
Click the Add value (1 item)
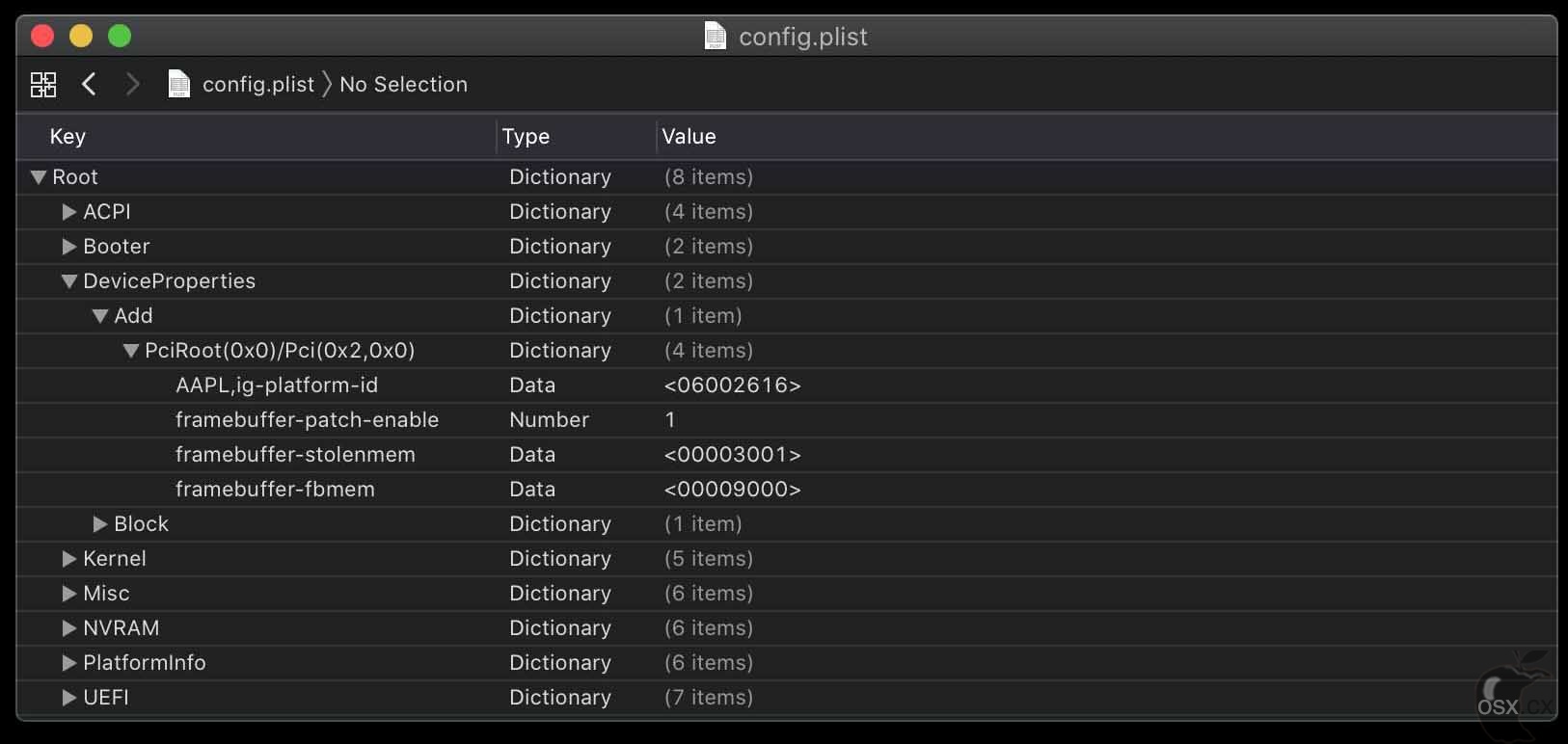tap(703, 316)
